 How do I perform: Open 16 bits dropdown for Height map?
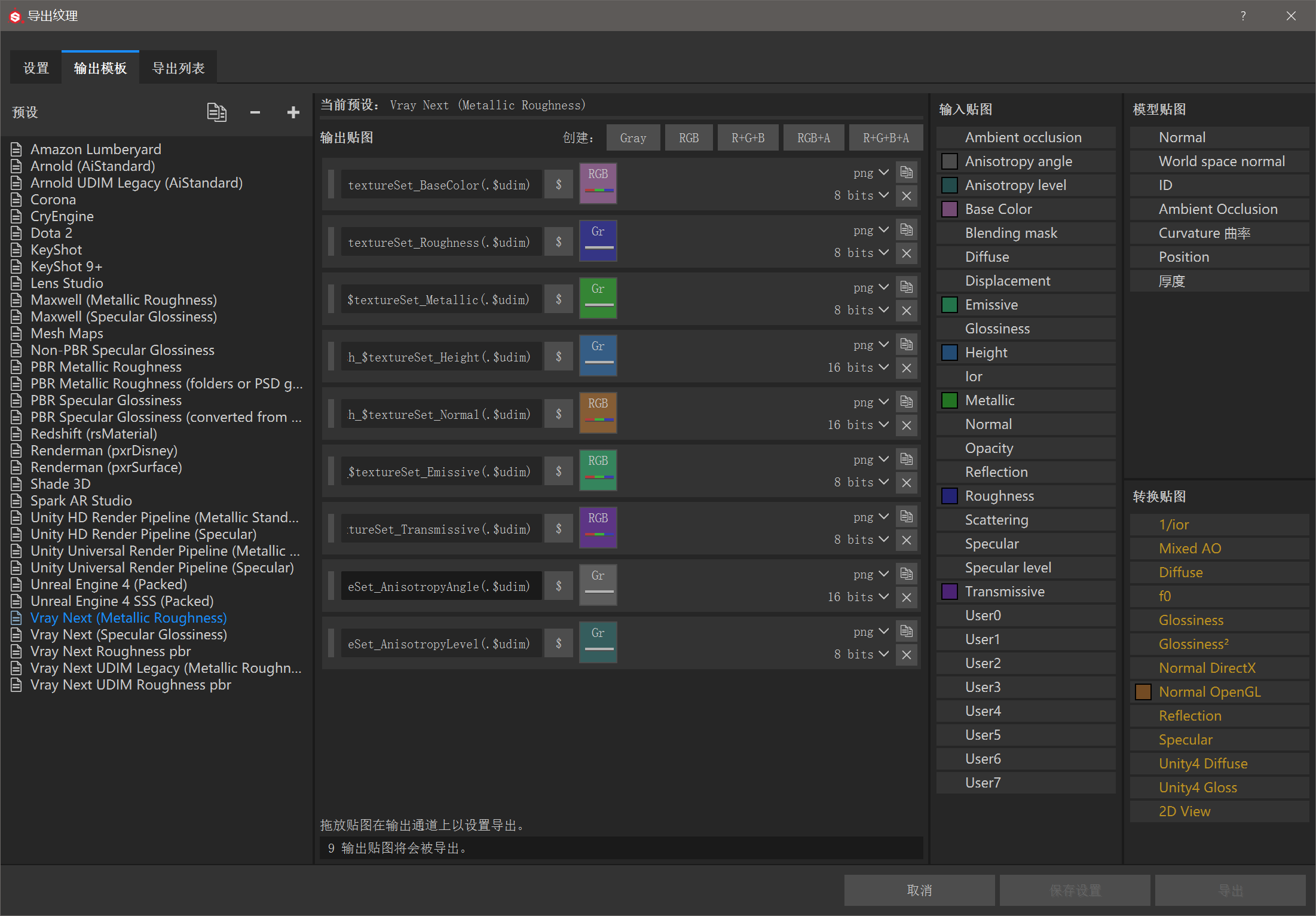click(x=858, y=367)
